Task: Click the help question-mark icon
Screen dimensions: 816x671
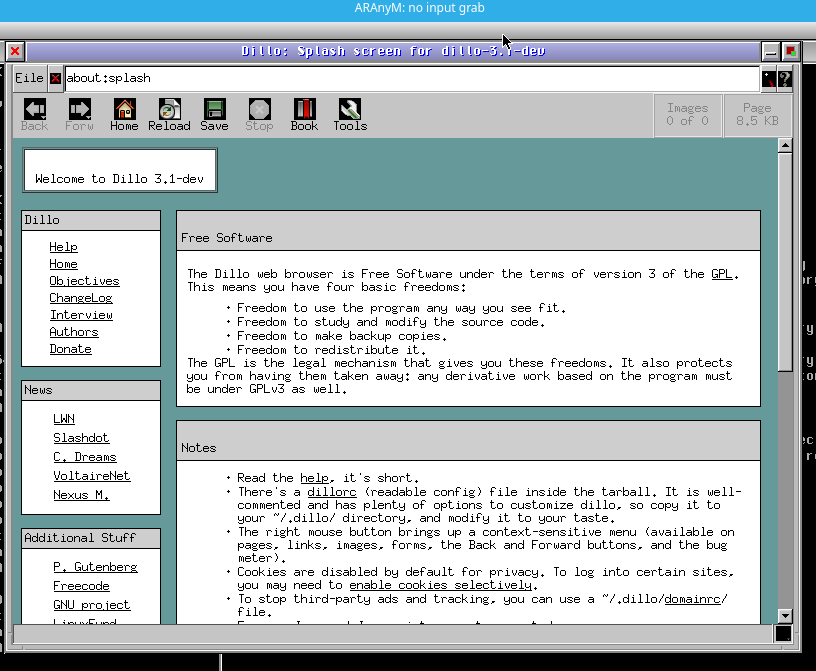Action: pos(785,79)
